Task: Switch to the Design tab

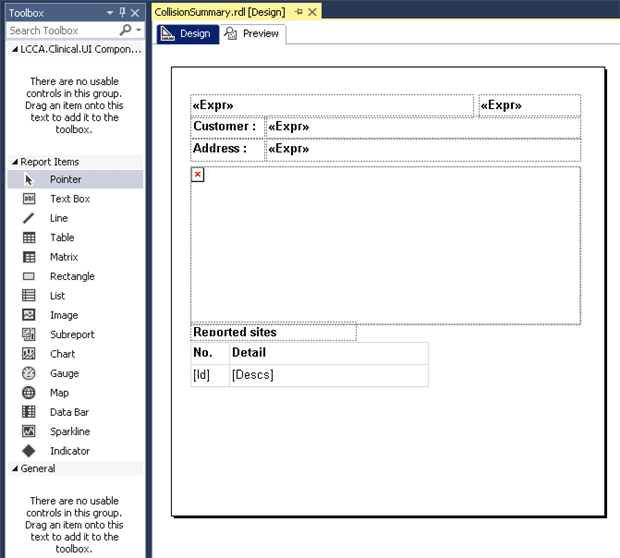Action: coord(186,34)
